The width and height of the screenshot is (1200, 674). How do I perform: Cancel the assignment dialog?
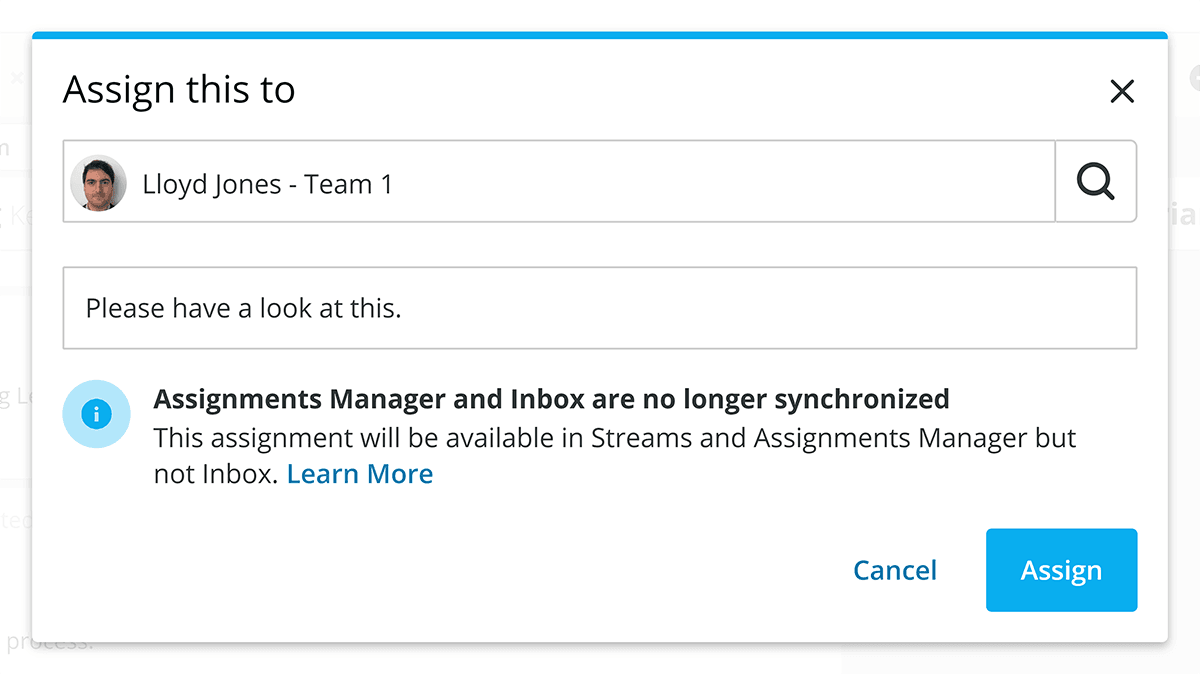895,570
